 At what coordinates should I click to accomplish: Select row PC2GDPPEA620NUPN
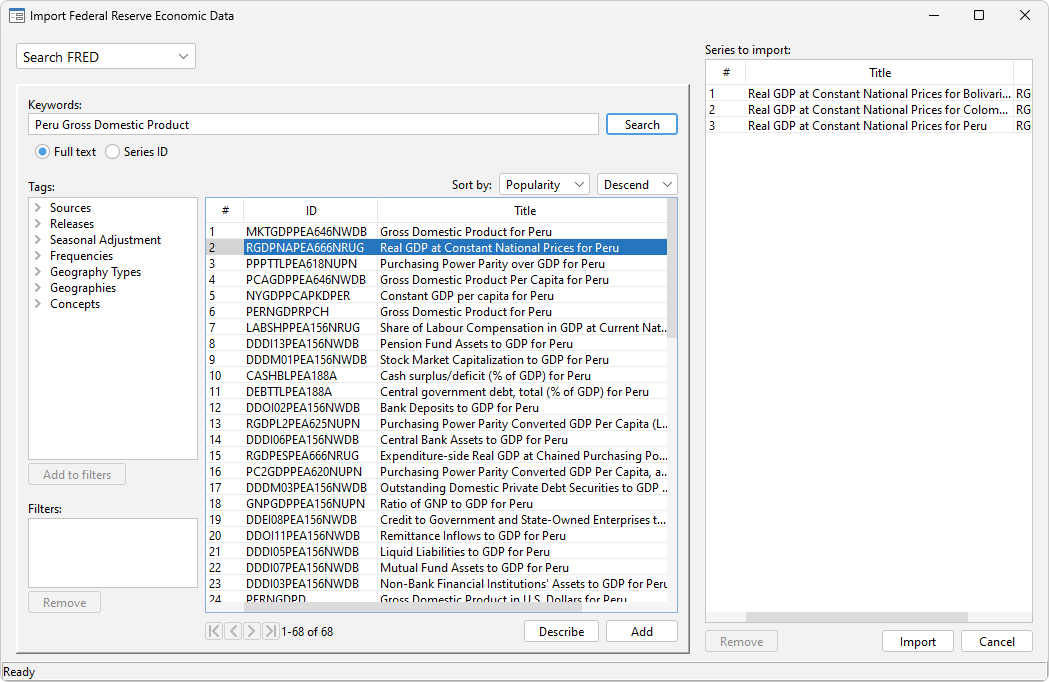coord(436,472)
